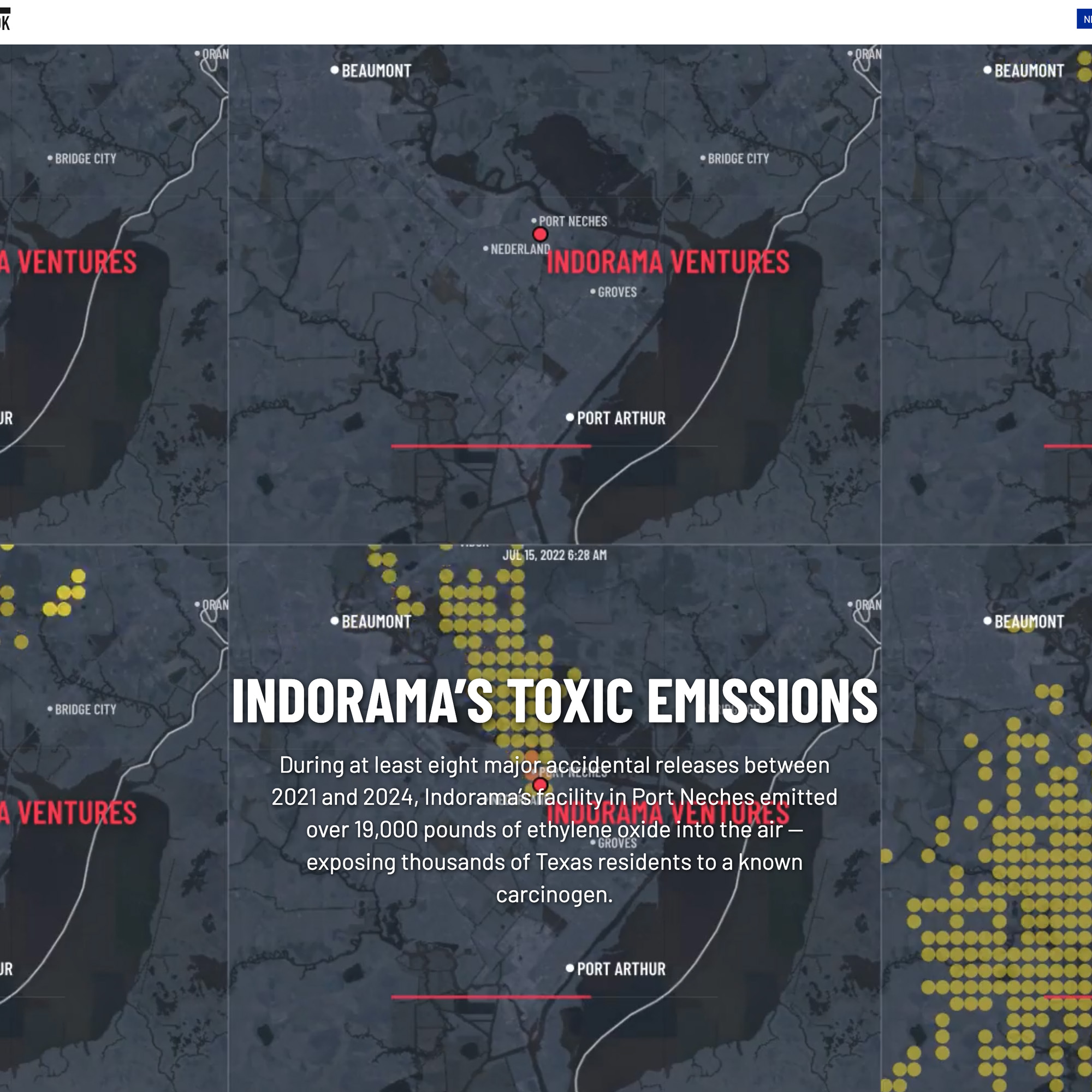Click Bridge City dot in top-left map tile
The width and height of the screenshot is (1092, 1092).
pyautogui.click(x=50, y=158)
